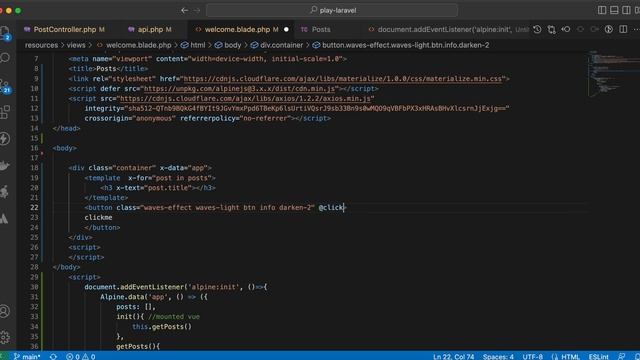
Task: Open the Accounts menu in the activity bar
Action: tap(4, 311)
